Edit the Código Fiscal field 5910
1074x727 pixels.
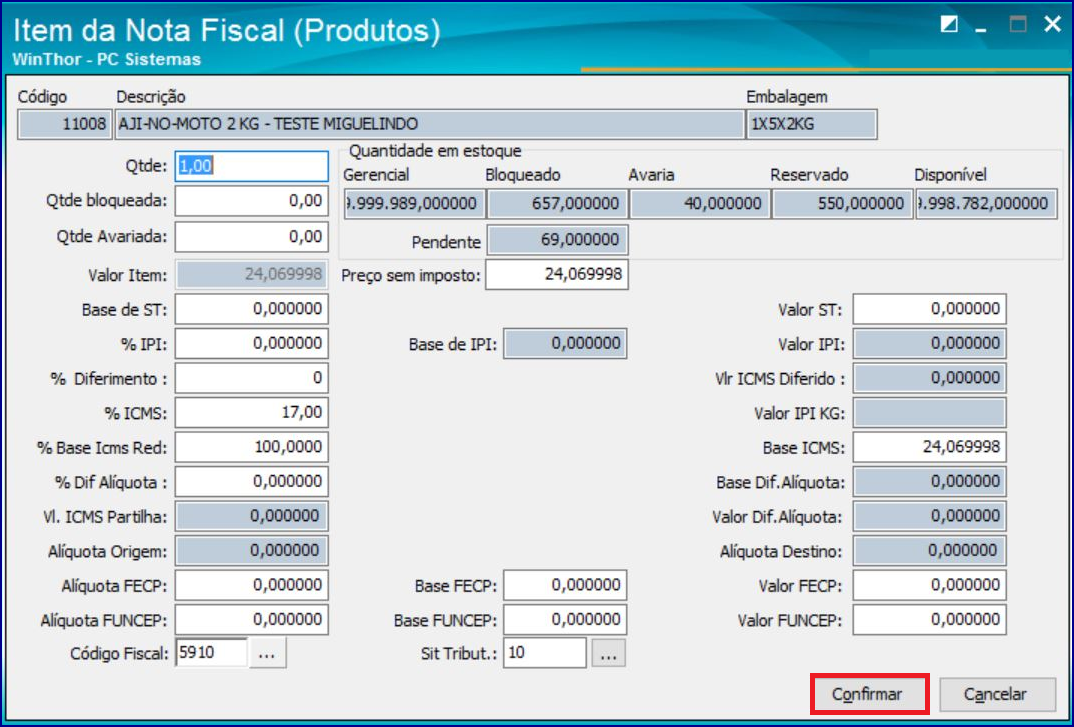(x=211, y=653)
